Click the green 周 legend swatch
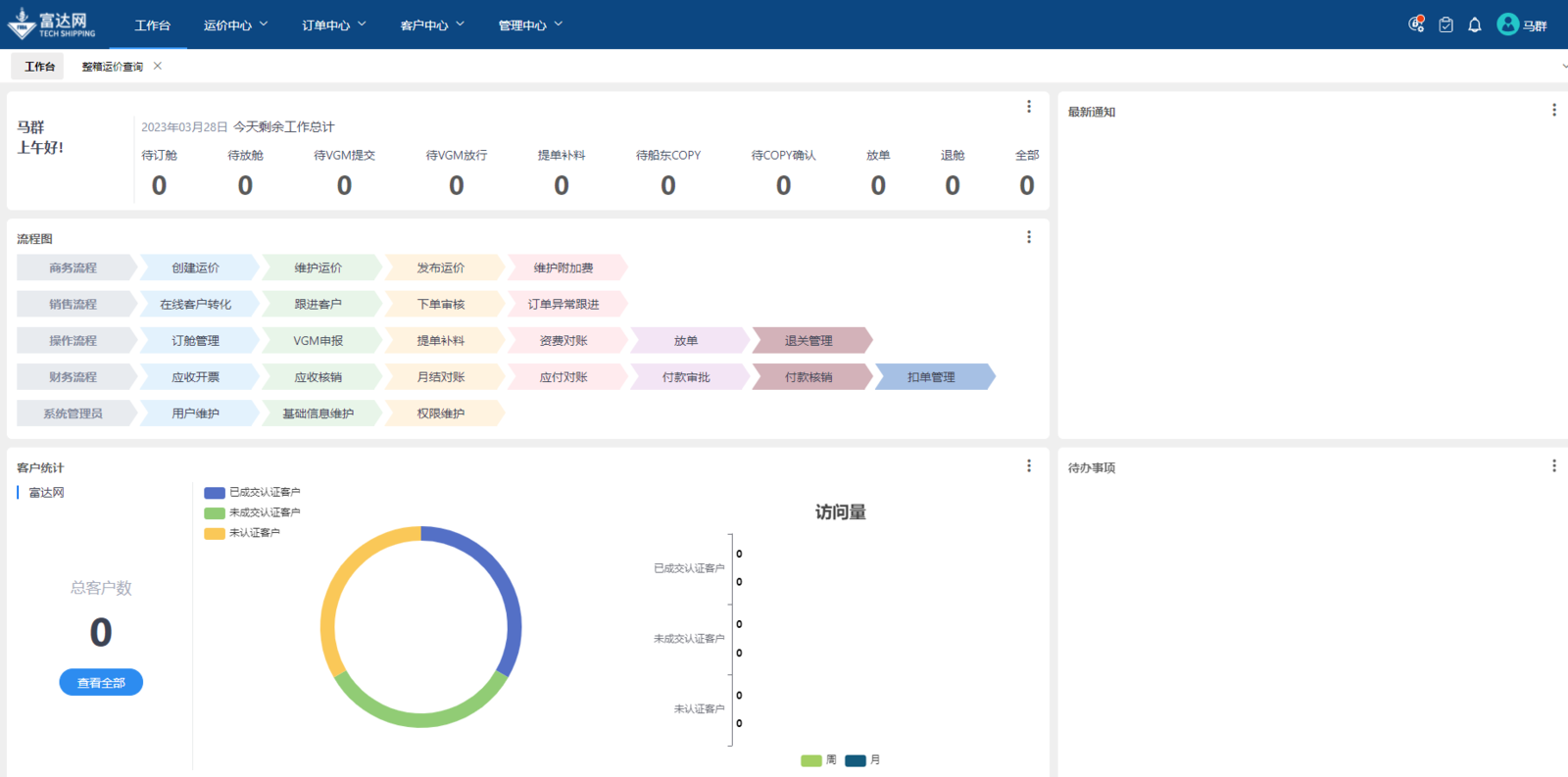Screen dimensions: 1568x777 tap(810, 760)
